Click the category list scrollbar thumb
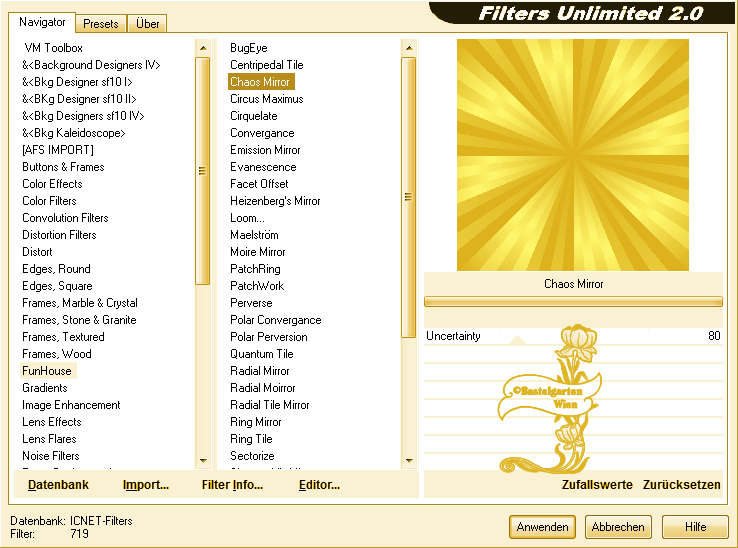This screenshot has height=548, width=738. coord(202,171)
